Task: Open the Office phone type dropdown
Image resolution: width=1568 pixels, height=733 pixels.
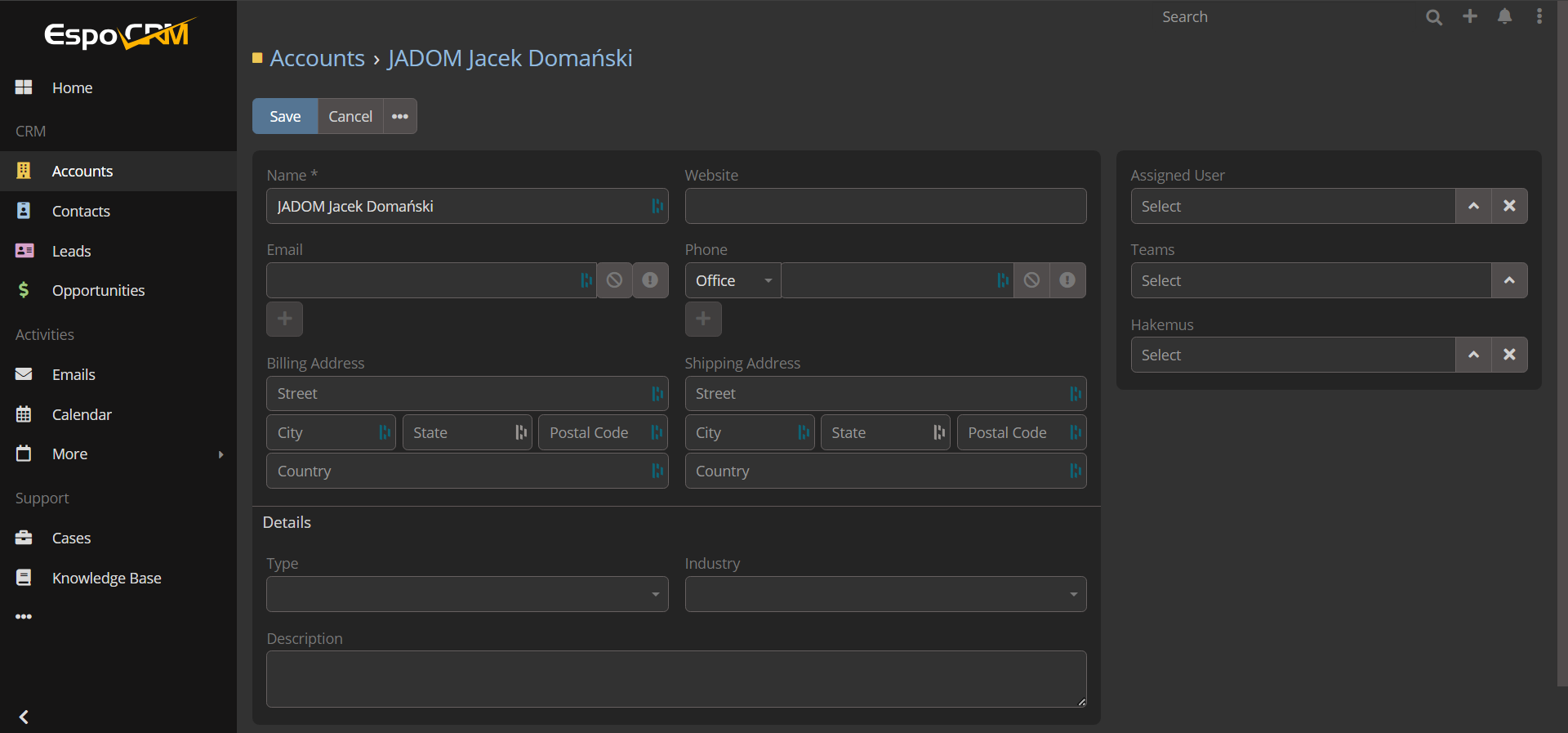Action: coord(733,280)
